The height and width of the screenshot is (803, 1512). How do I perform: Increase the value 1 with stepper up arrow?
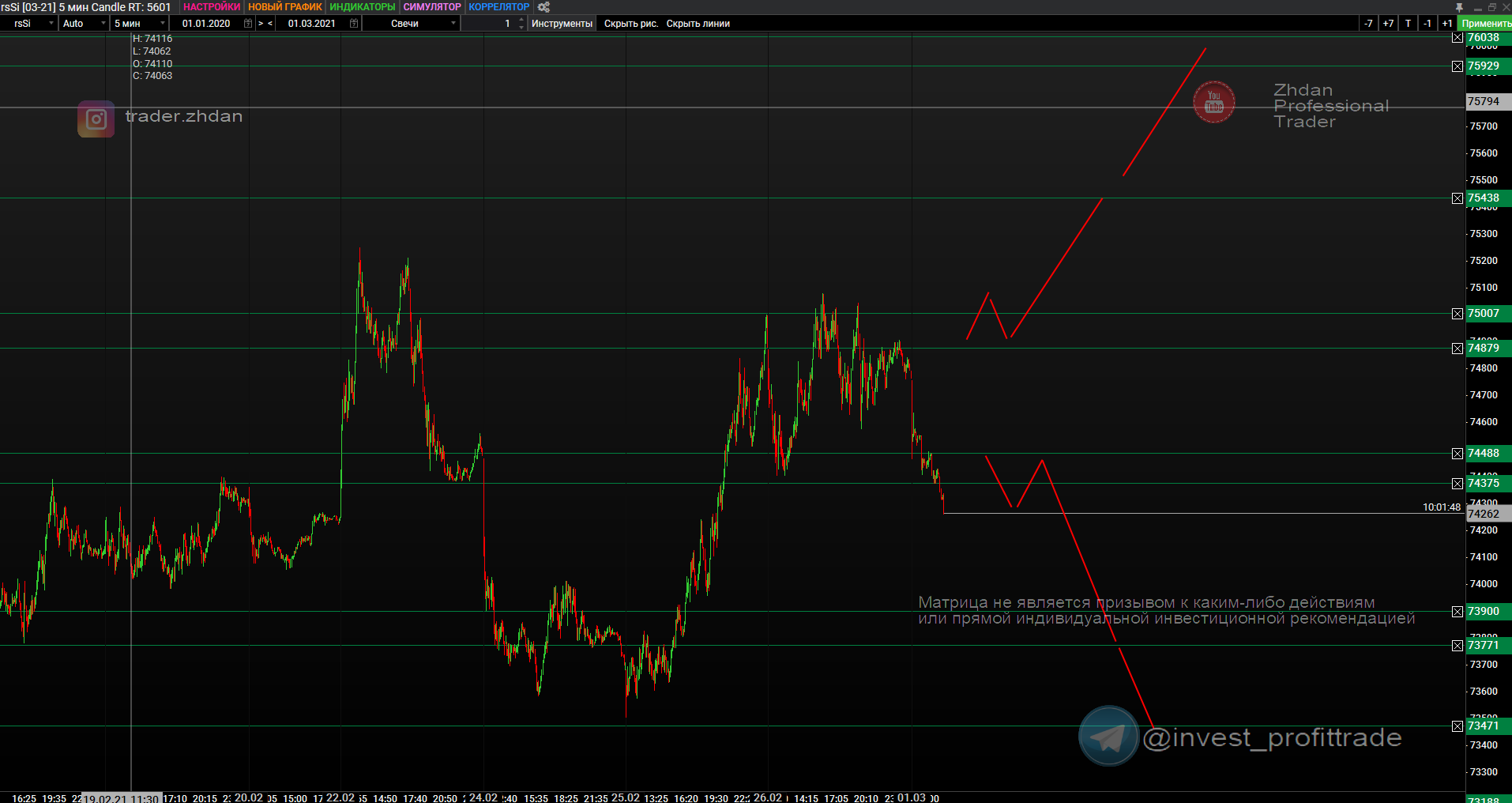(x=521, y=20)
